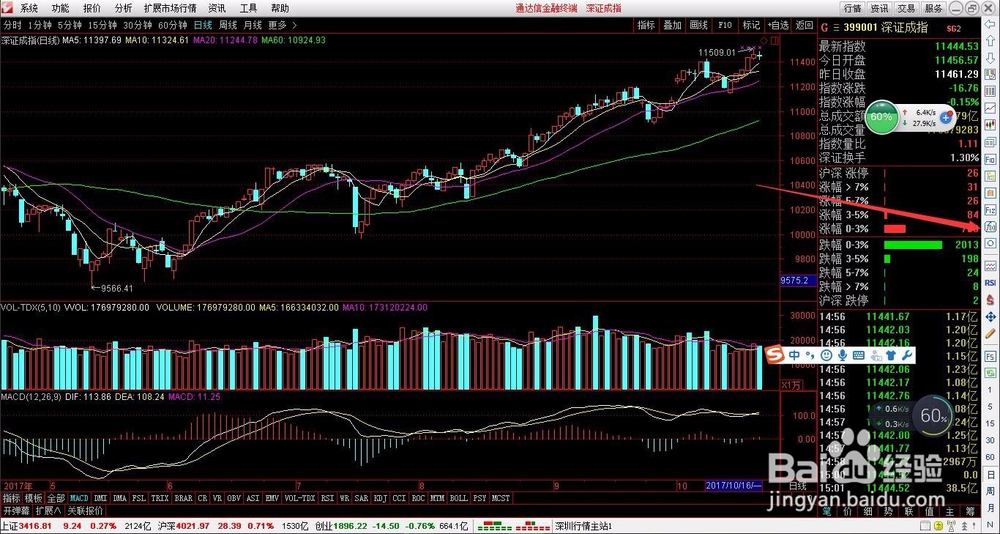Click the down arrow icon in right sidebar
This screenshot has height=534, width=1000.
tap(992, 57)
